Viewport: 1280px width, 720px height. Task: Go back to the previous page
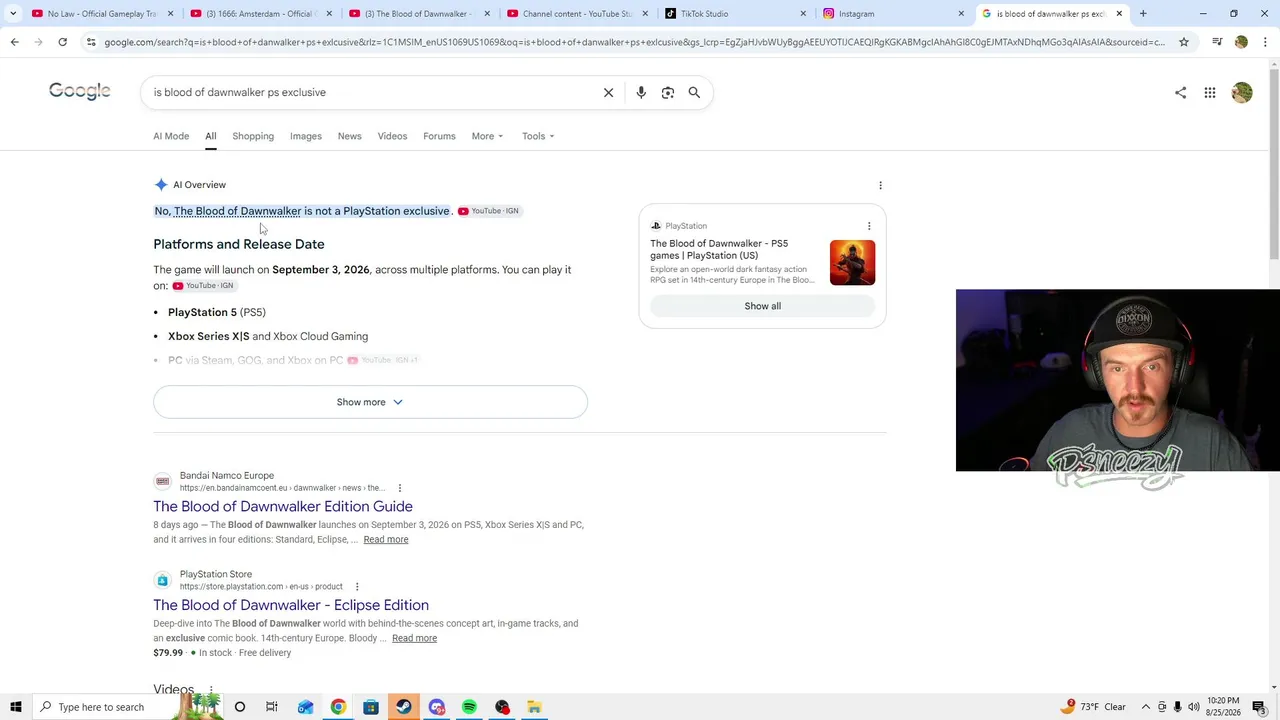(14, 42)
